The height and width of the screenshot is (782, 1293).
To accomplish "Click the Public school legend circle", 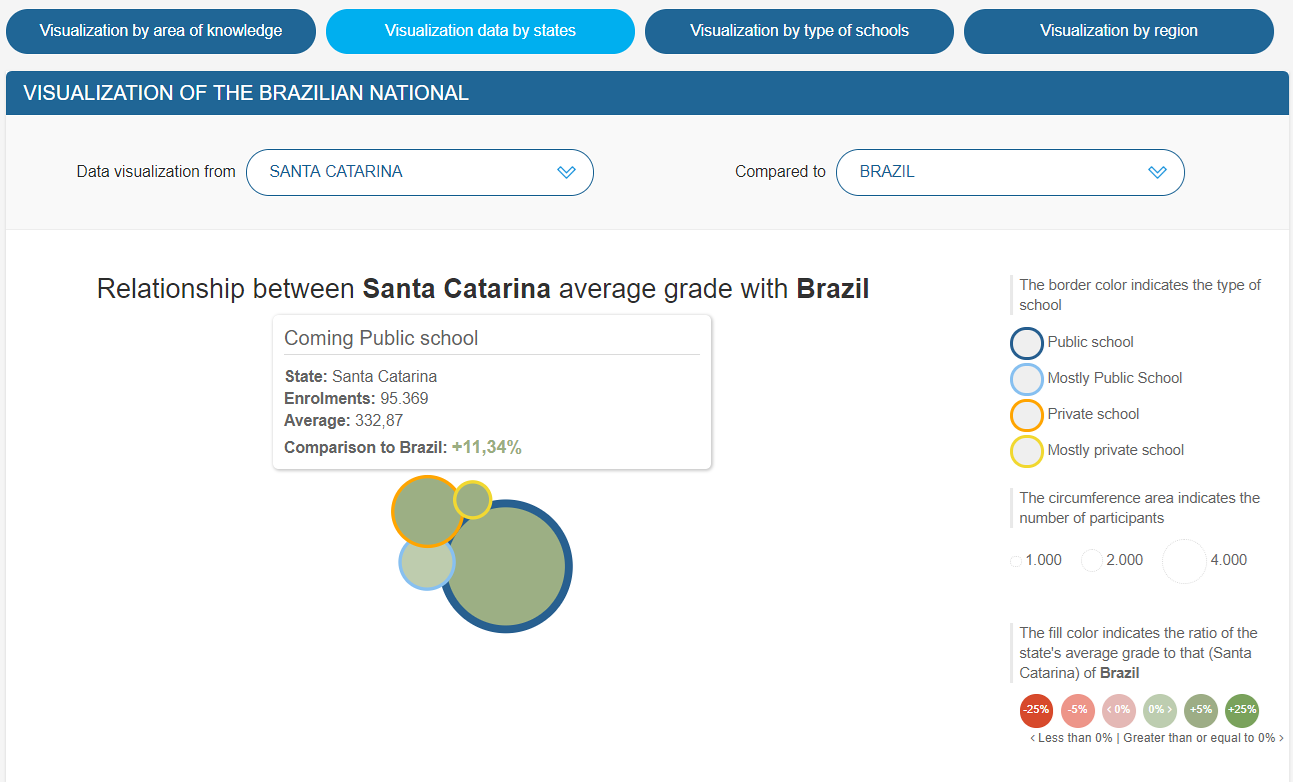I will [1027, 343].
